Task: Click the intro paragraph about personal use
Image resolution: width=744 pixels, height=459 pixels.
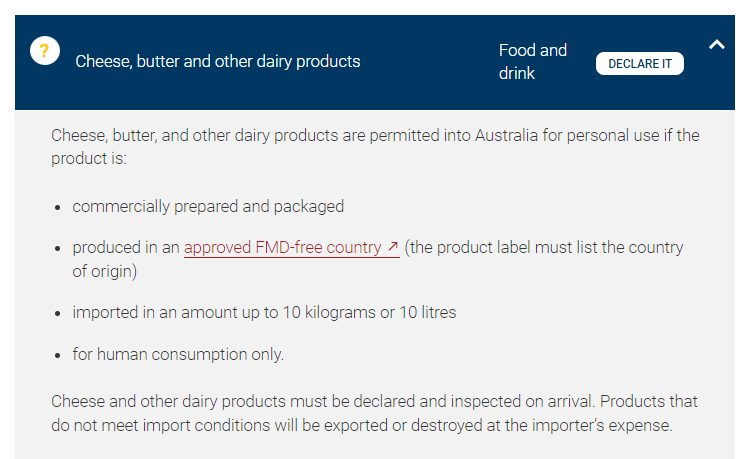Action: (x=375, y=147)
